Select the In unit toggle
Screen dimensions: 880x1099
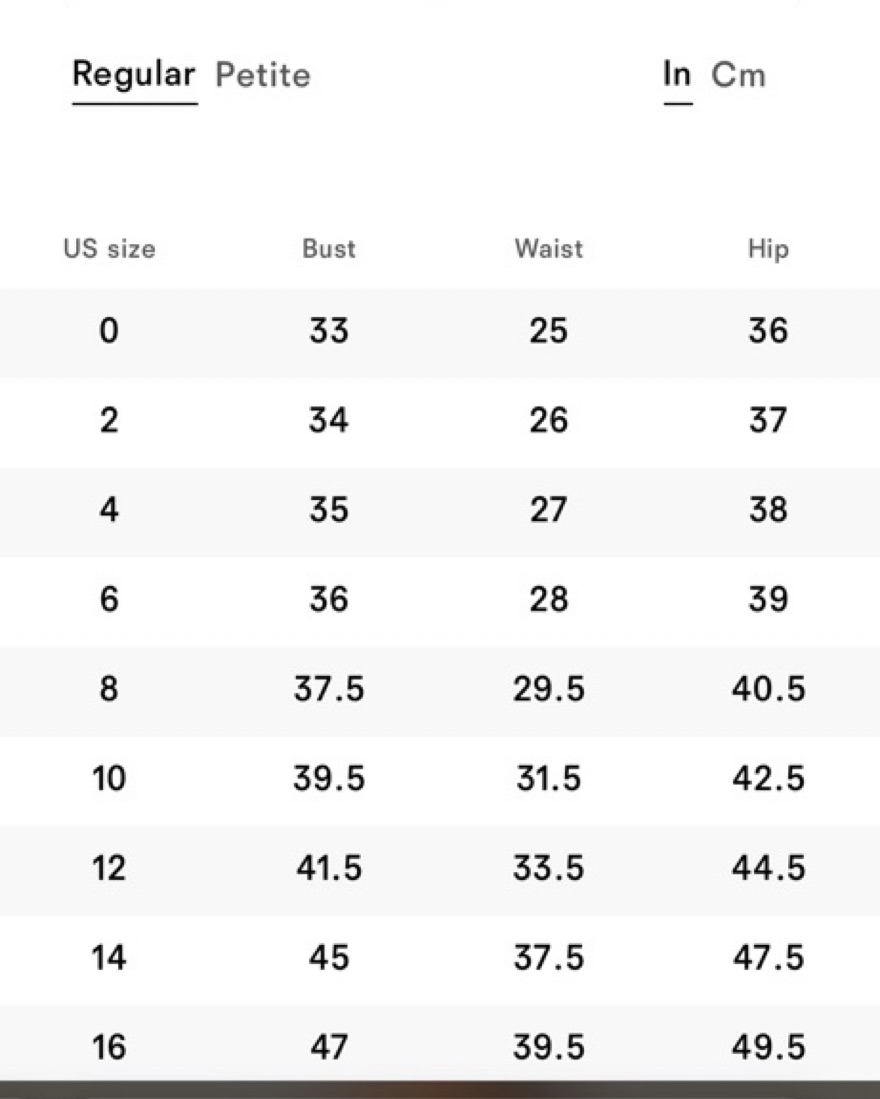tap(677, 74)
